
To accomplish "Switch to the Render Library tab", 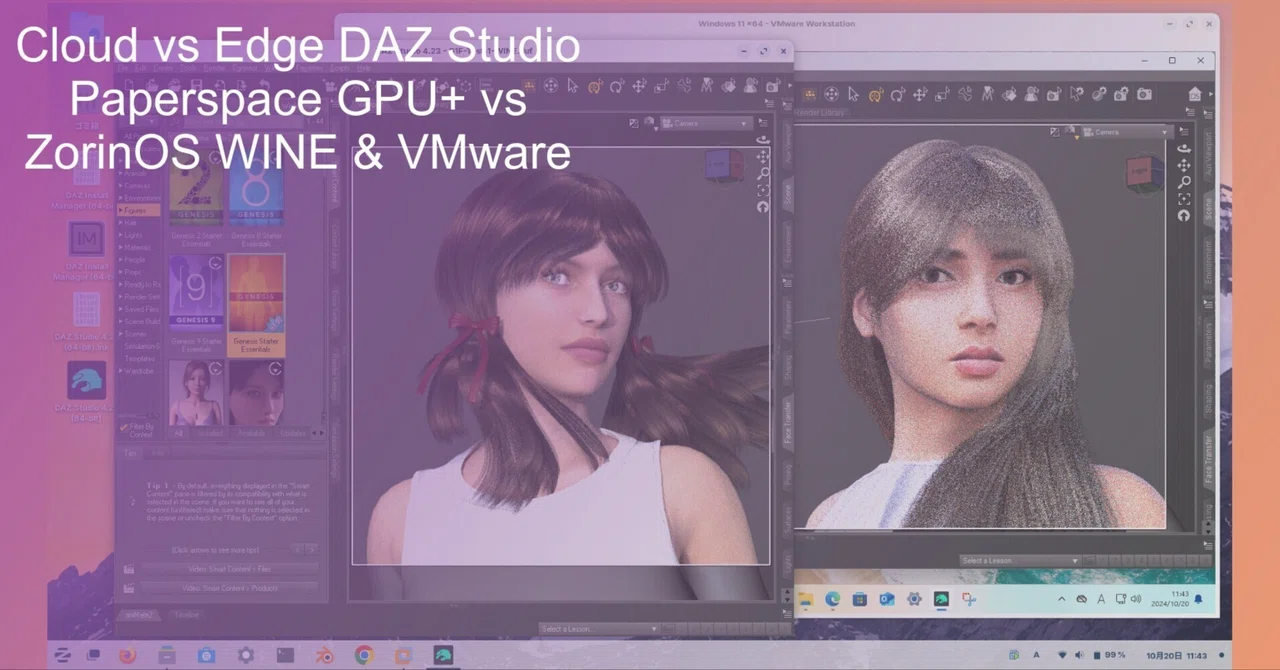I will 820,113.
